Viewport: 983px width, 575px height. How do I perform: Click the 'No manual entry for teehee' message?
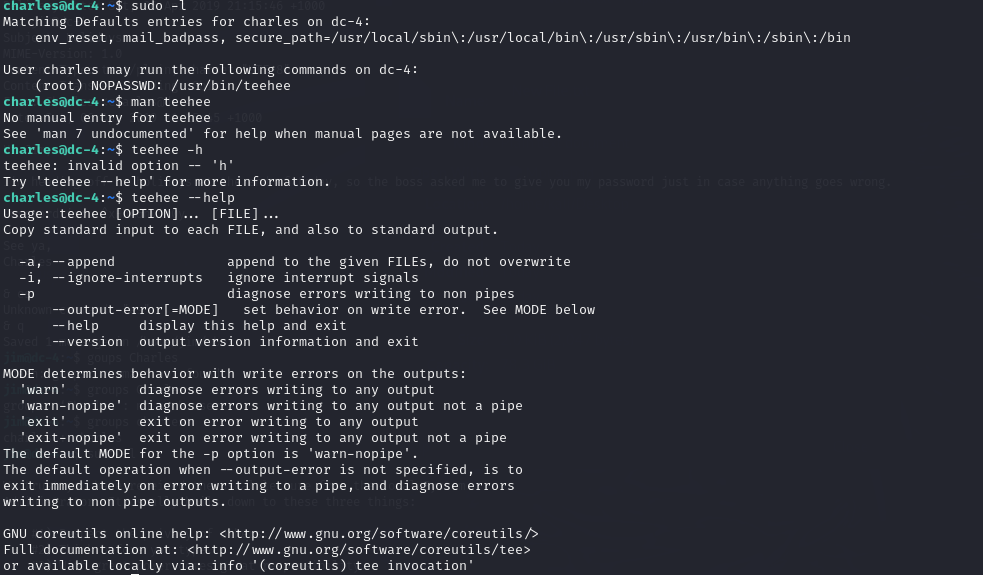[107, 118]
